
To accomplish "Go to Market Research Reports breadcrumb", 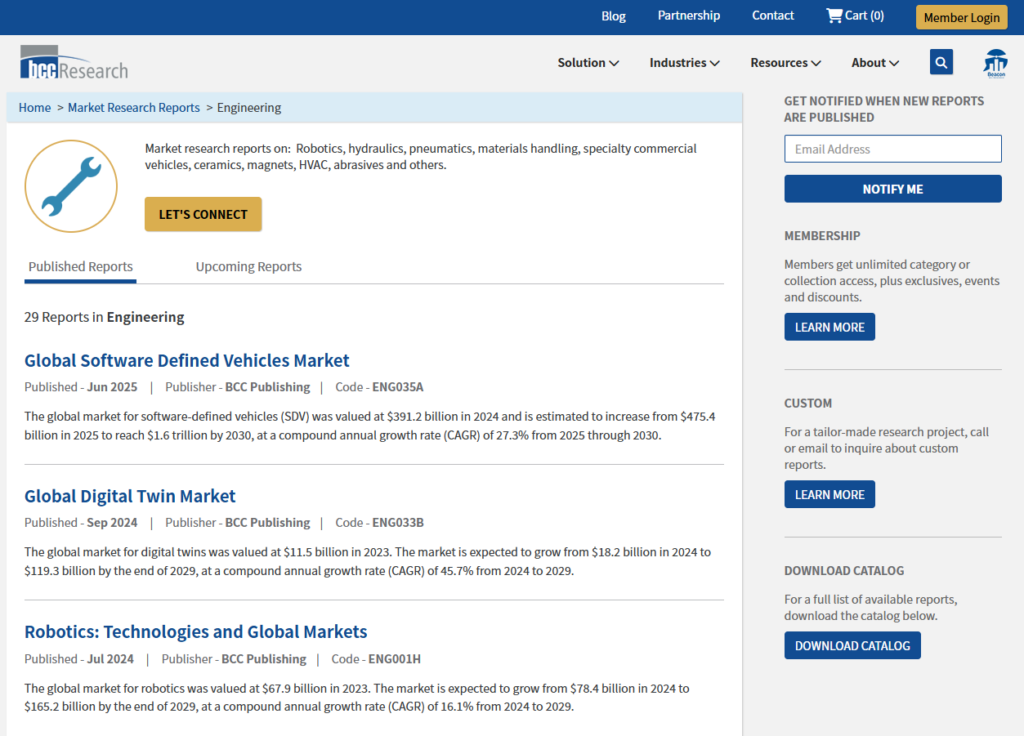I will pyautogui.click(x=134, y=108).
